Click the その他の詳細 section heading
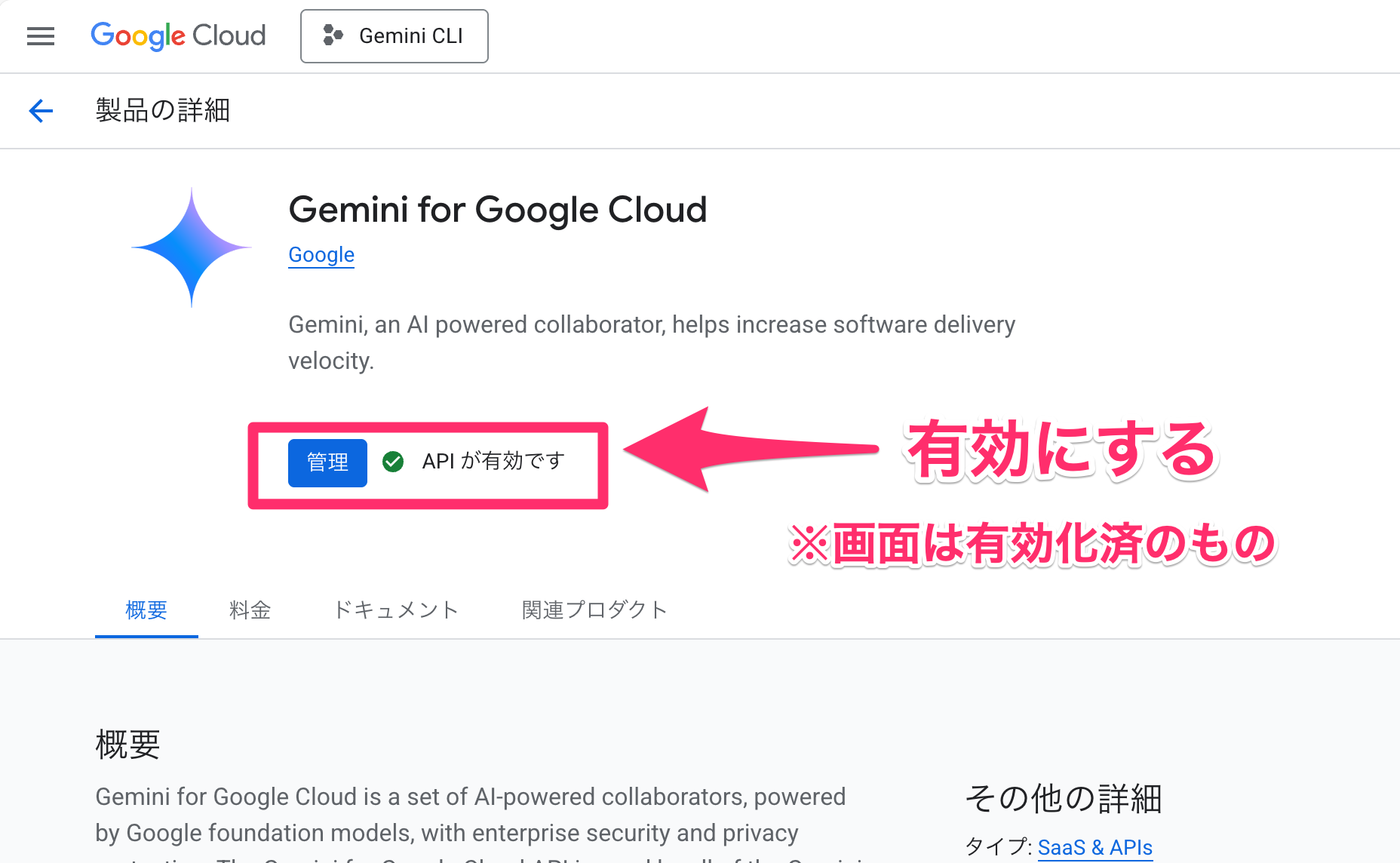The width and height of the screenshot is (1400, 863). pyautogui.click(x=1062, y=798)
